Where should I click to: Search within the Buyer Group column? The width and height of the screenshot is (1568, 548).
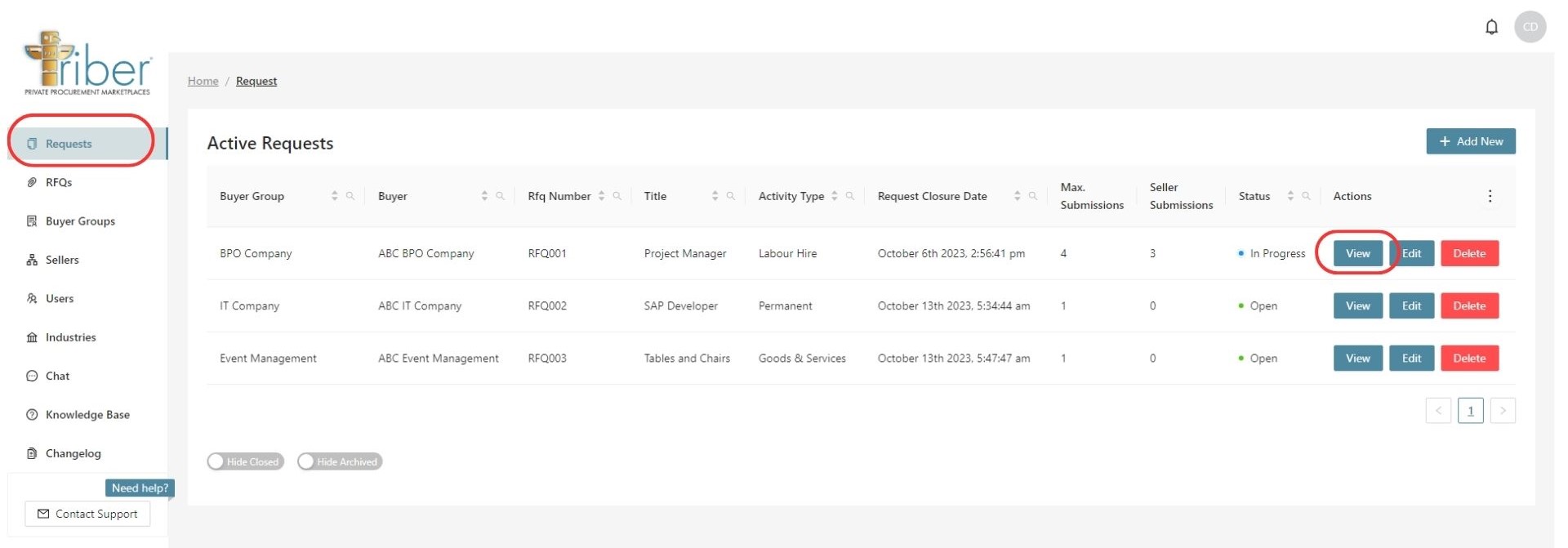tap(350, 196)
